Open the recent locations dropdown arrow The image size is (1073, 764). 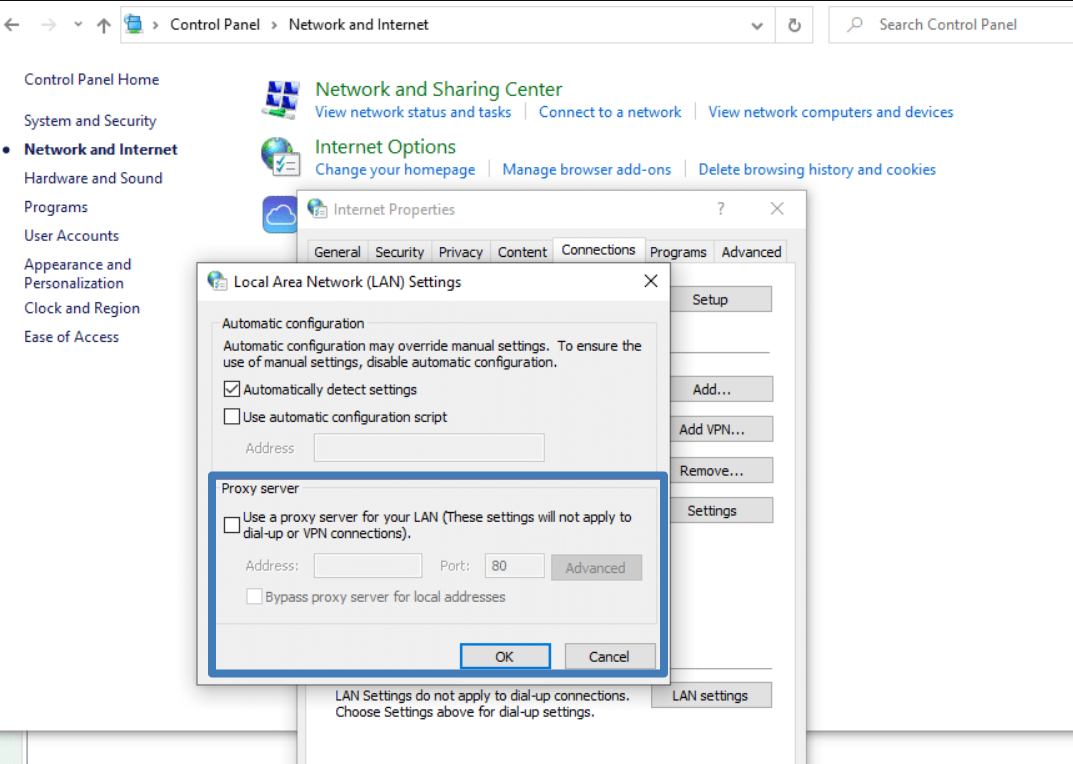78,26
